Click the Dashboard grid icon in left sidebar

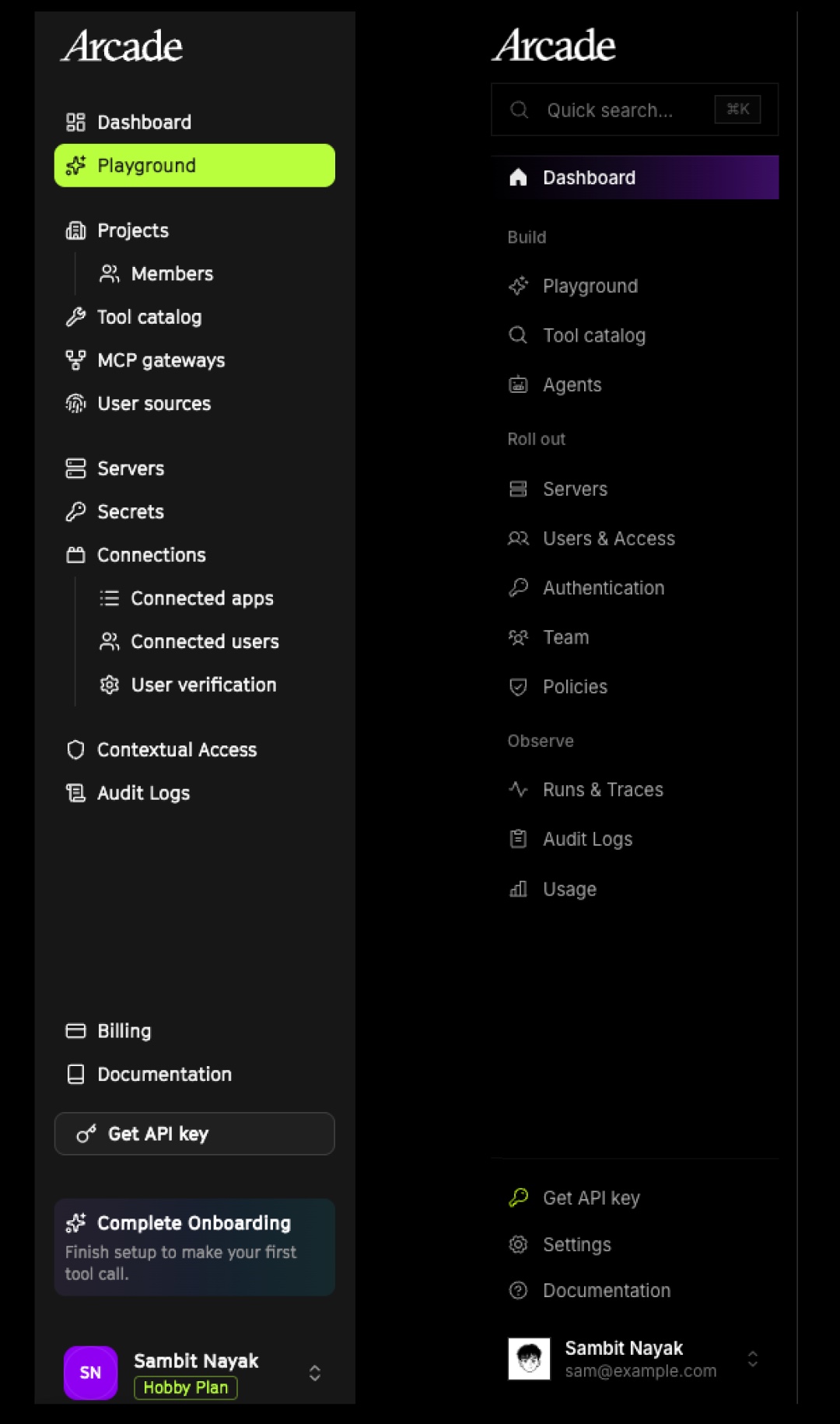(75, 122)
